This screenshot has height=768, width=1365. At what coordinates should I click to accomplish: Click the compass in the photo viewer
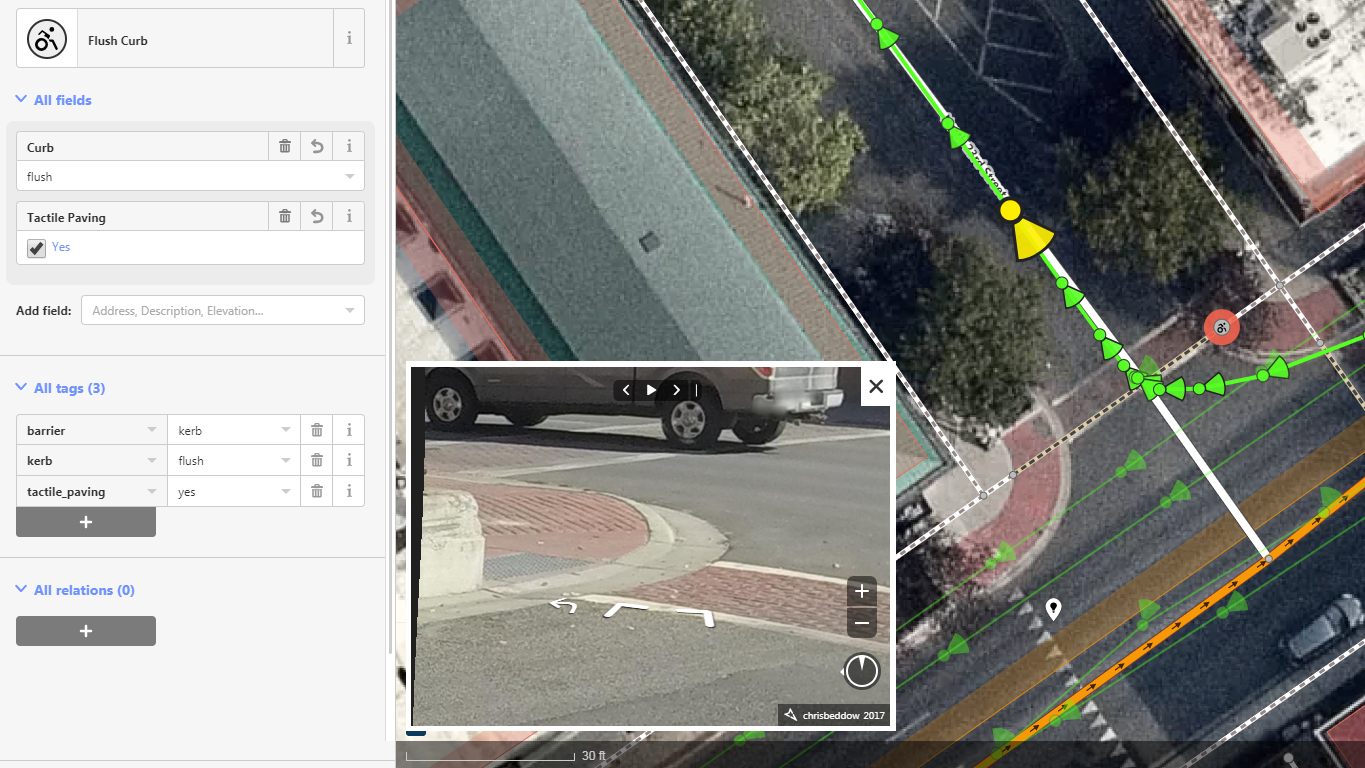click(861, 671)
